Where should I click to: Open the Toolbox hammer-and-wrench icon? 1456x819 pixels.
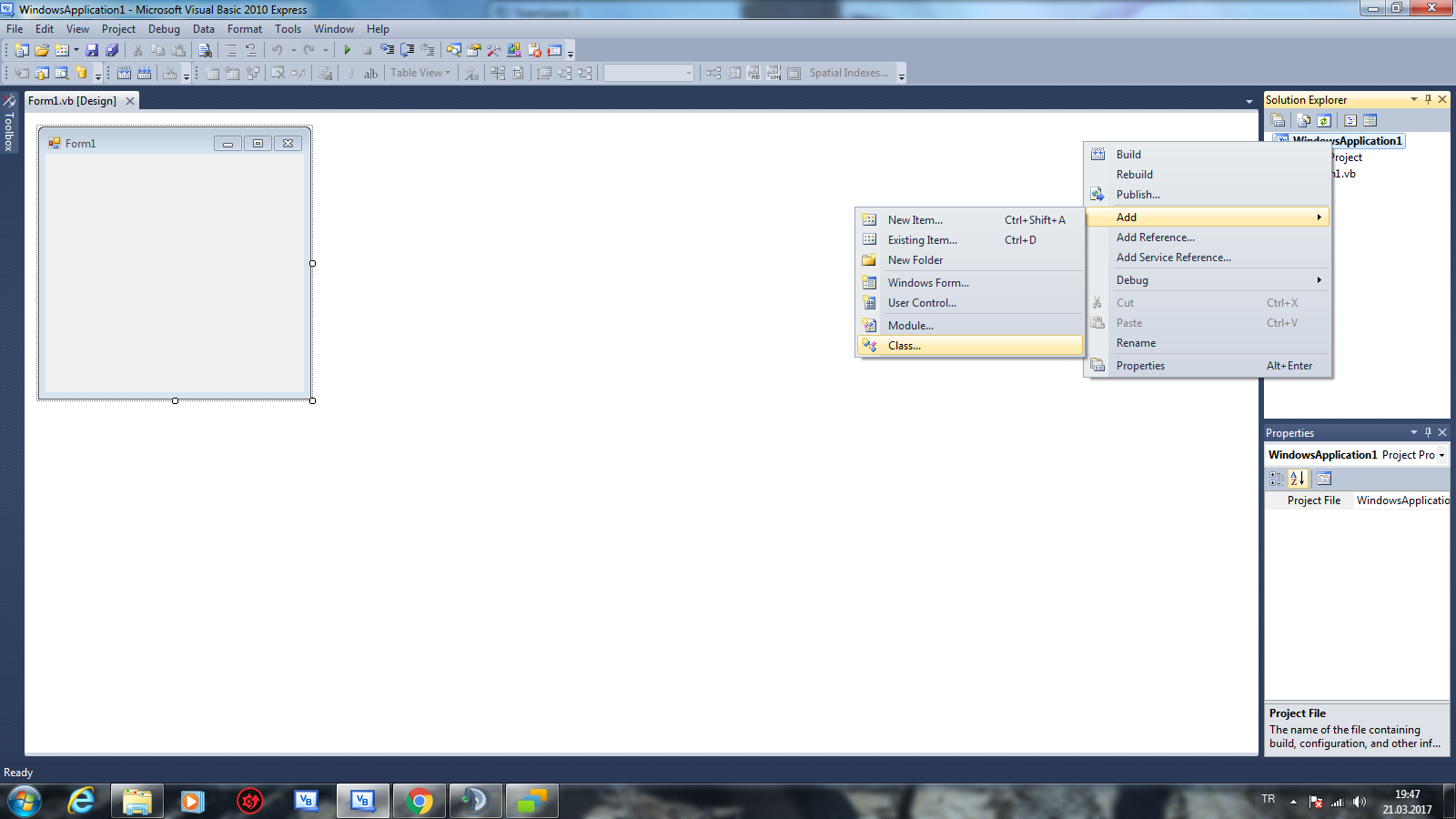point(493,50)
